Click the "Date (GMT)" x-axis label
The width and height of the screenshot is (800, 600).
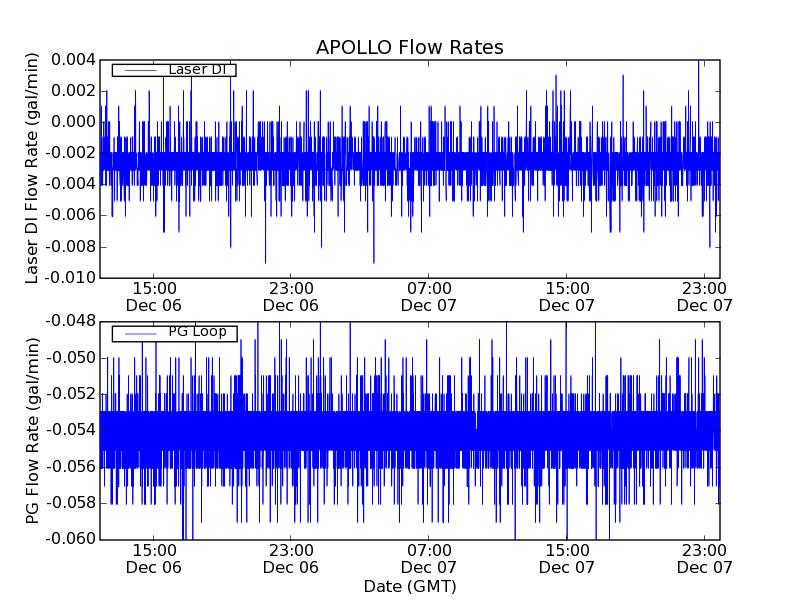(410, 586)
